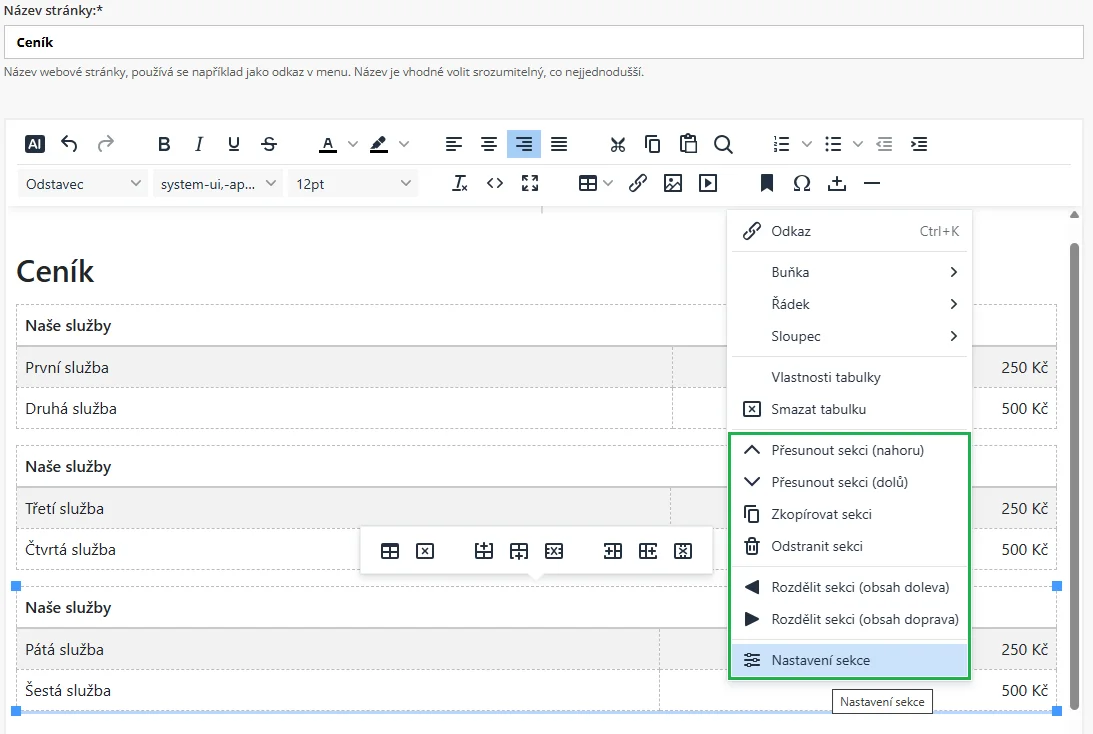Click the Název stránky input field
The width and height of the screenshot is (1093, 734).
coord(544,43)
